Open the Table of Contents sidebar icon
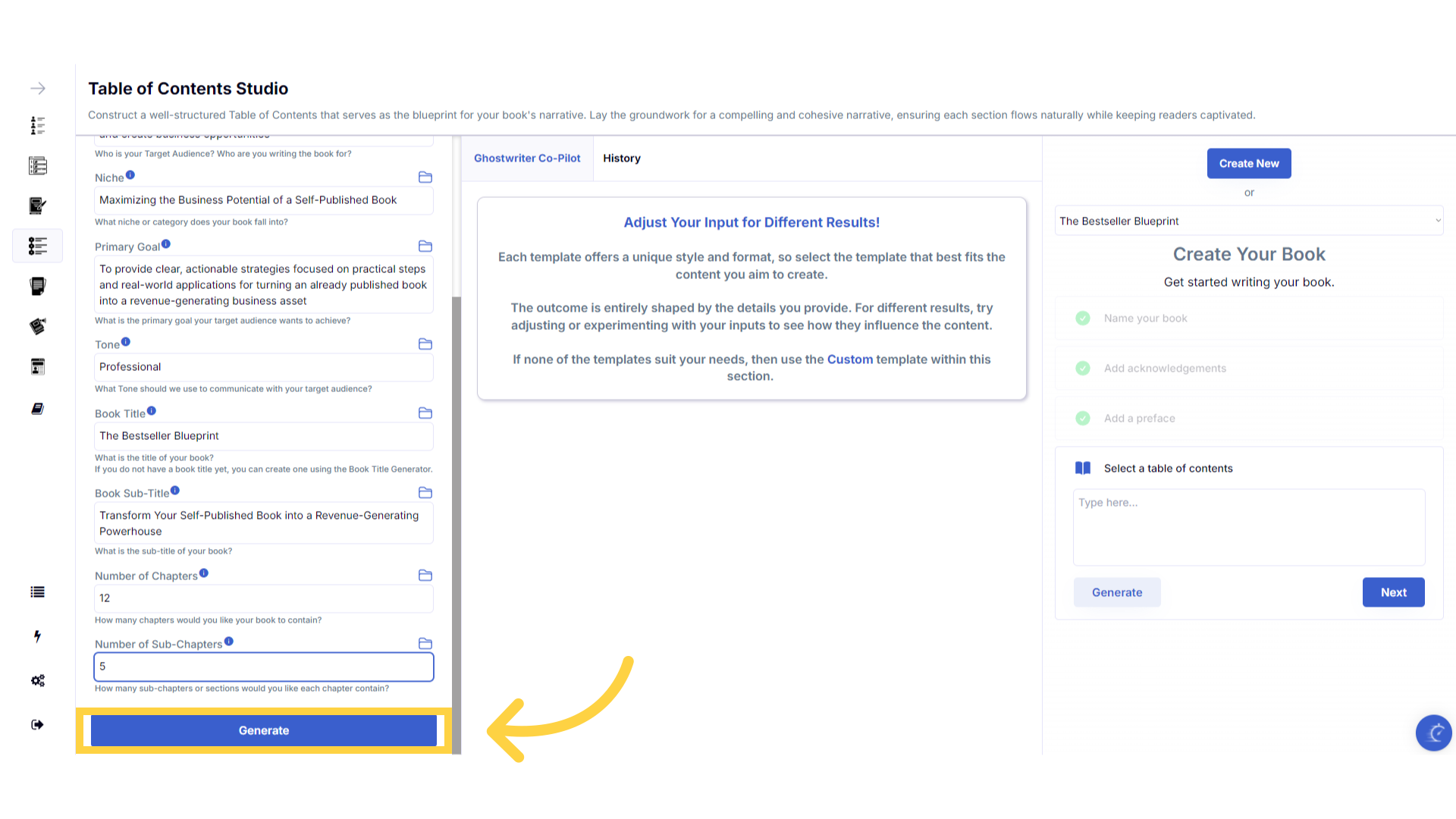Viewport: 1456px width, 819px height. coord(38,246)
